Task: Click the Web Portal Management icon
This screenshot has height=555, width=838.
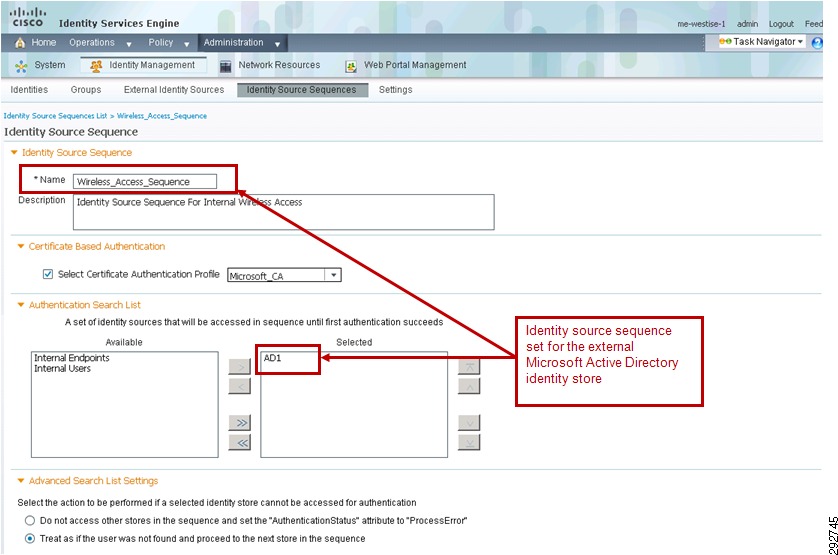Action: coord(351,66)
